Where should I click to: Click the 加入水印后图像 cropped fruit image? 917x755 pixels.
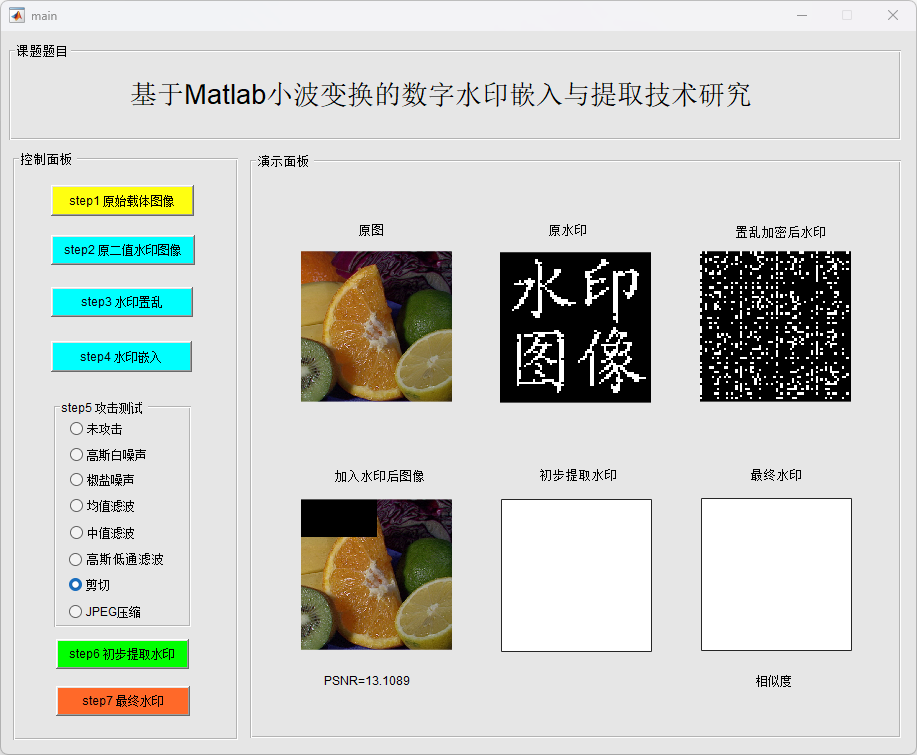tap(376, 574)
